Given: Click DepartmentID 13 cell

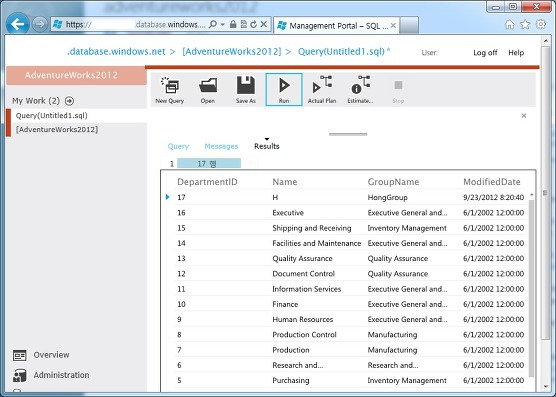Looking at the screenshot, I should point(181,258).
